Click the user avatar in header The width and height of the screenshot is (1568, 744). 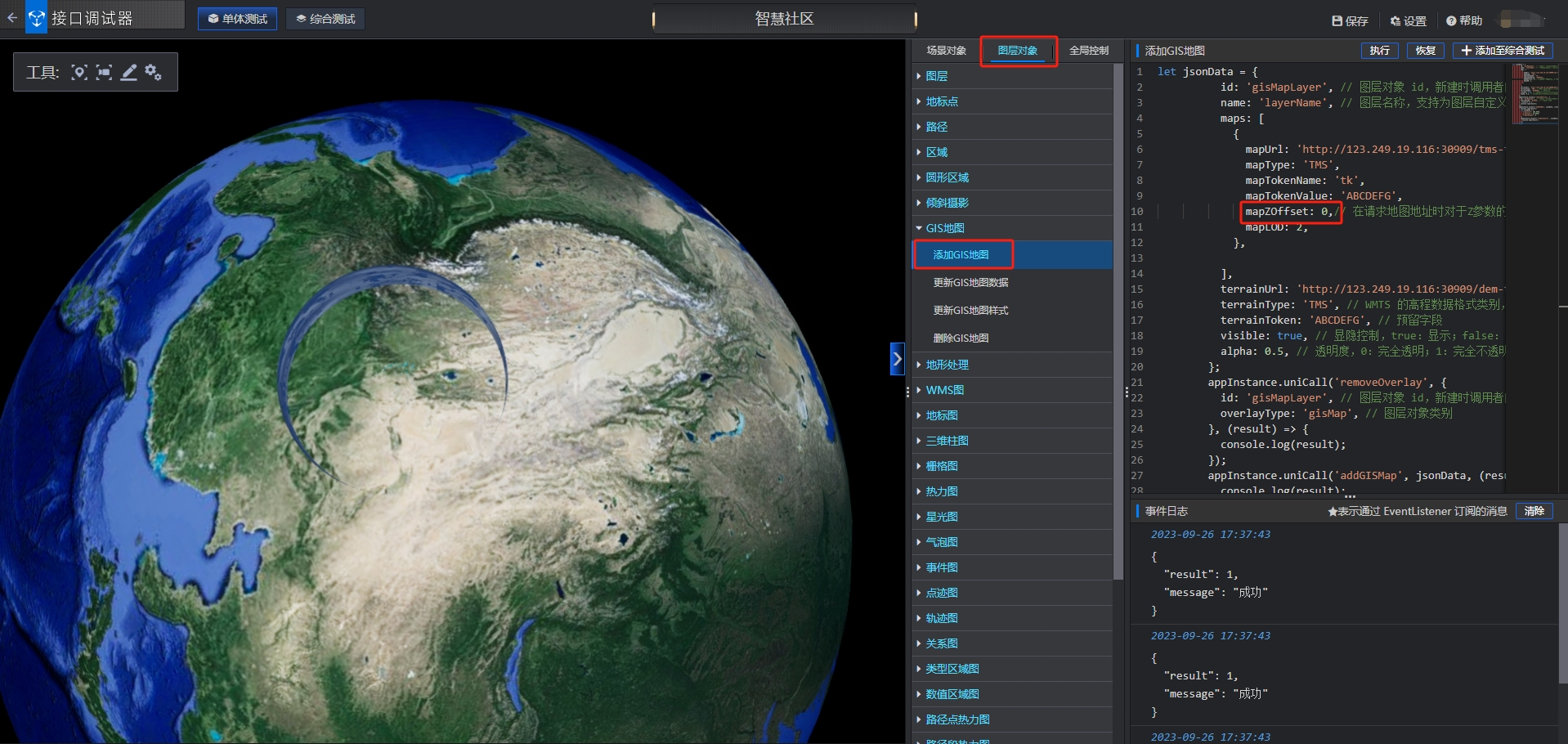tap(1522, 20)
